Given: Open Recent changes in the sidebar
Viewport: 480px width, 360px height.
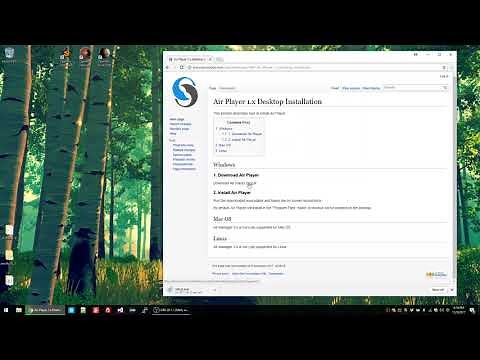Looking at the screenshot, I should click(180, 124).
